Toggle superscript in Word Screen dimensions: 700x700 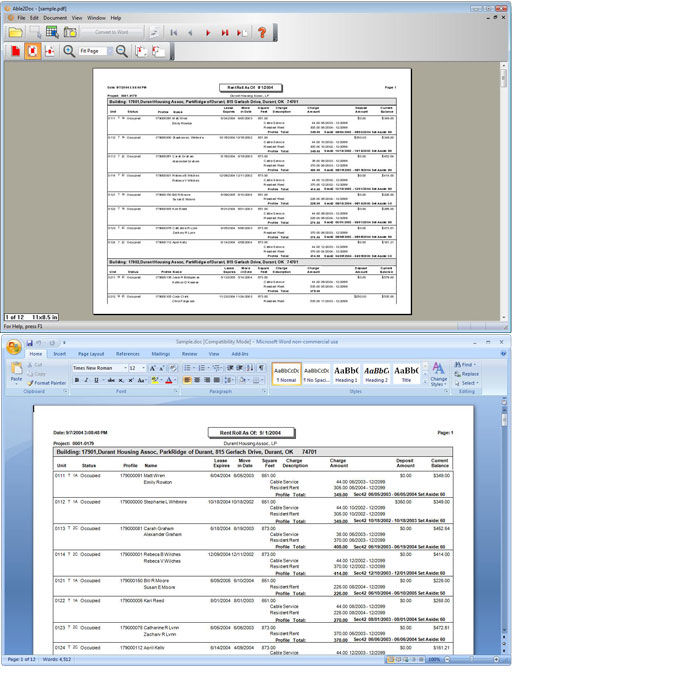[x=130, y=380]
